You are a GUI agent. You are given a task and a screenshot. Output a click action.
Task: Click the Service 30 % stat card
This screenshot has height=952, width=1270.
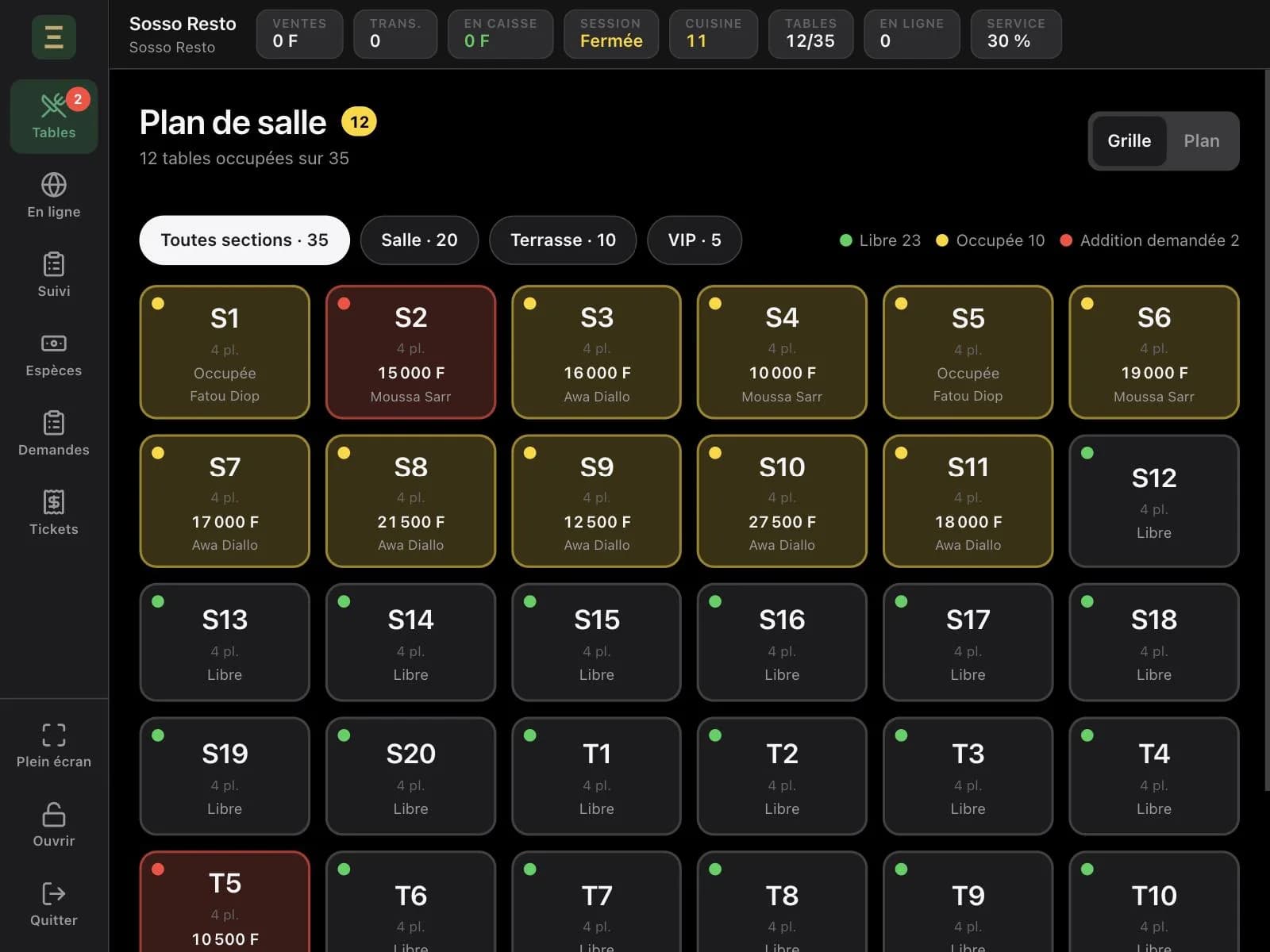(1016, 34)
